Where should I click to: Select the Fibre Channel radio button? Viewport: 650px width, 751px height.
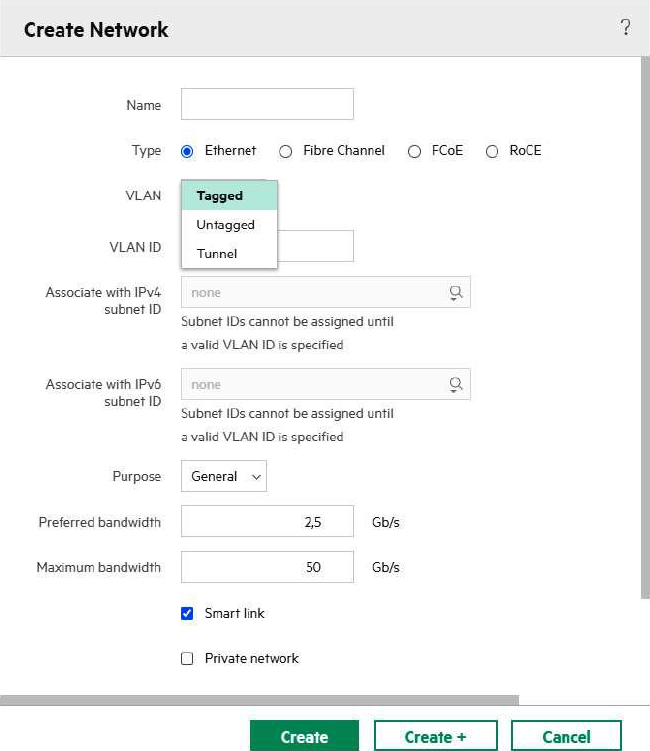(285, 151)
